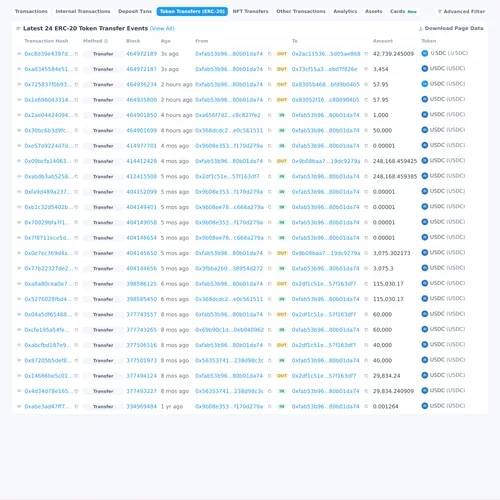Click amount value 3,075.302173

pyautogui.click(x=392, y=253)
